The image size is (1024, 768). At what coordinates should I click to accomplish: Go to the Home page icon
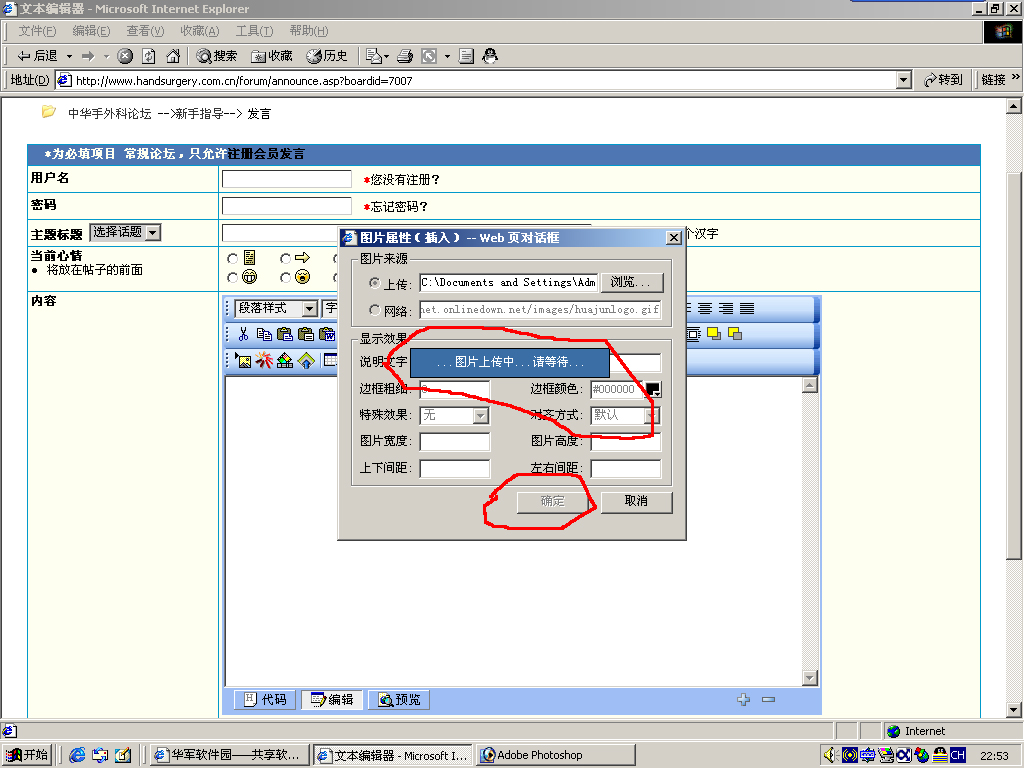pos(173,56)
